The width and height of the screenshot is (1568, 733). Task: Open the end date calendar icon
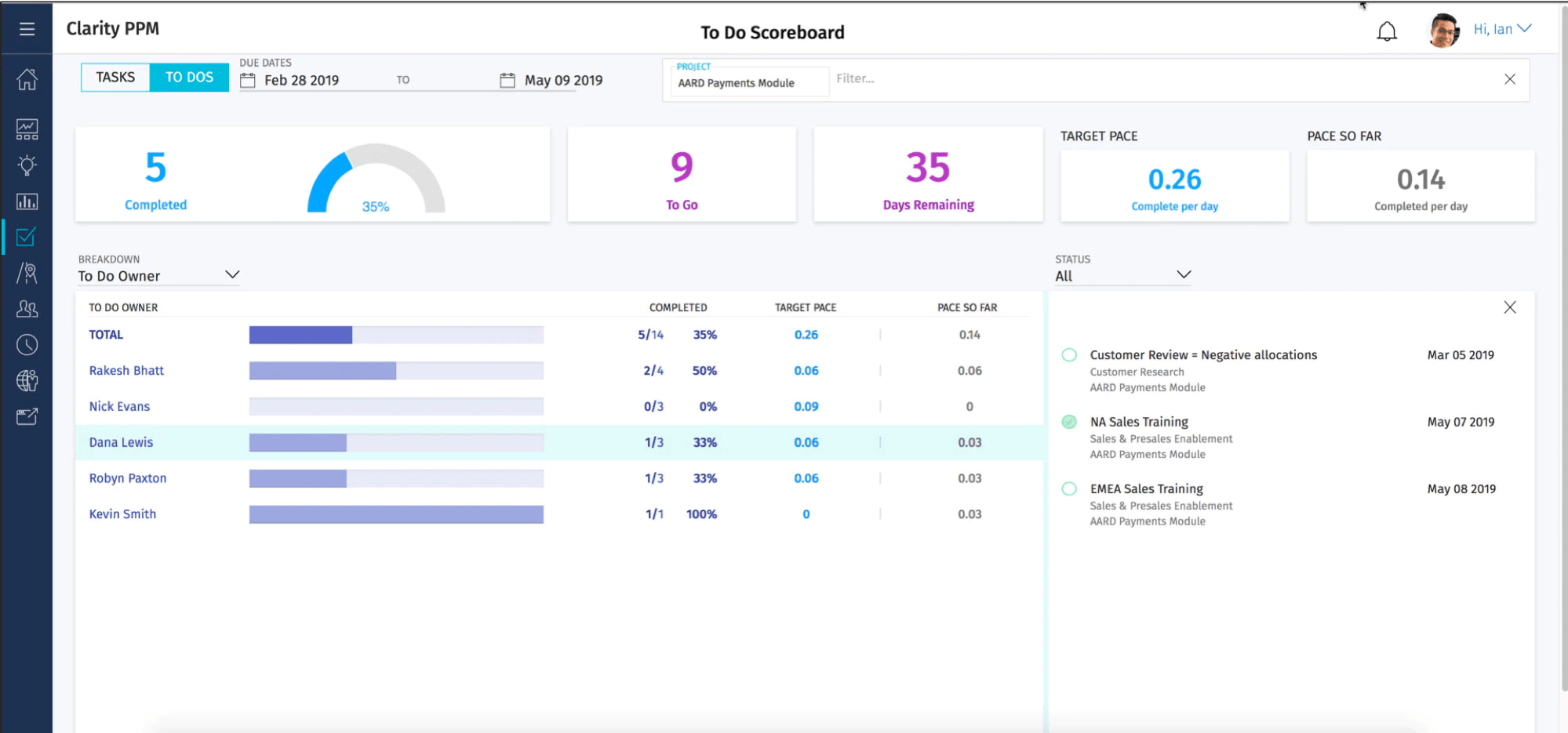(508, 80)
